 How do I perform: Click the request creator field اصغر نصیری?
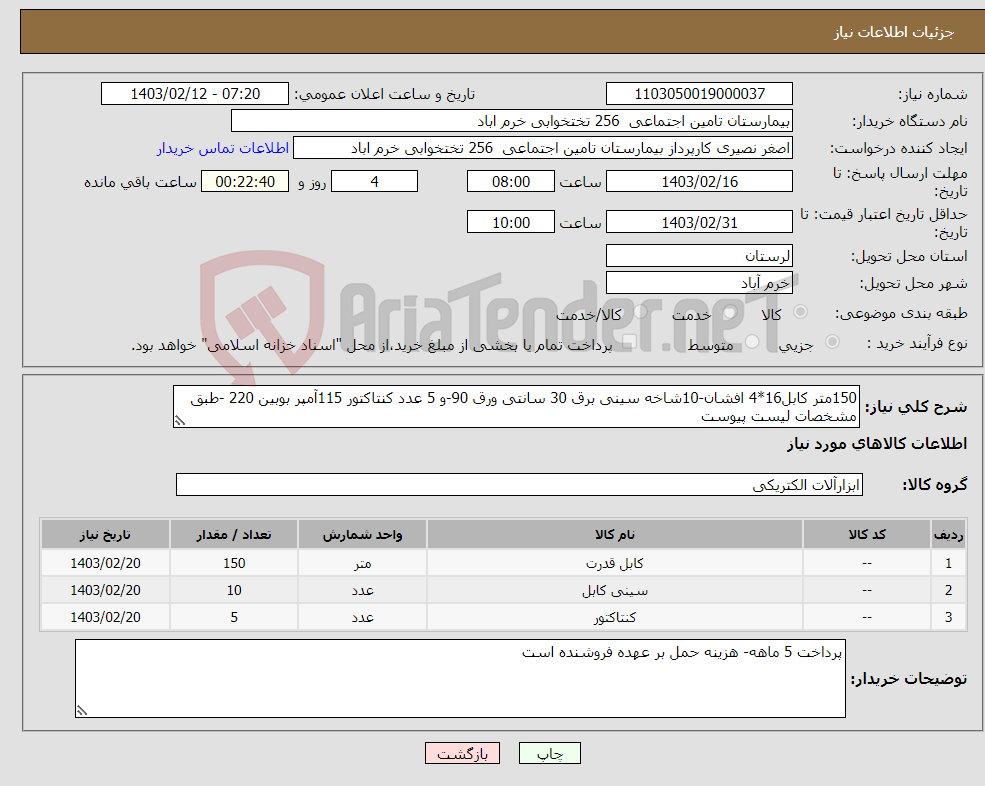click(543, 148)
